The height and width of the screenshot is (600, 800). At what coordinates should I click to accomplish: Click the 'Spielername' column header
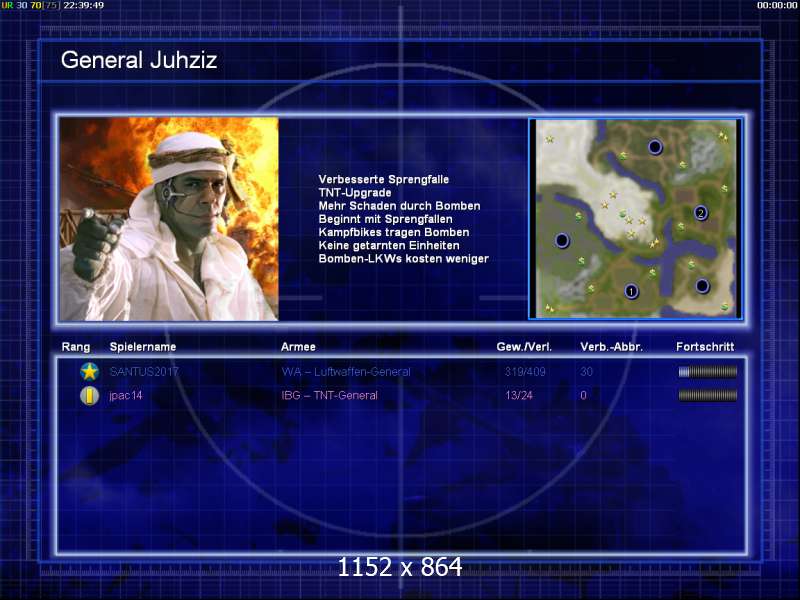pos(143,347)
